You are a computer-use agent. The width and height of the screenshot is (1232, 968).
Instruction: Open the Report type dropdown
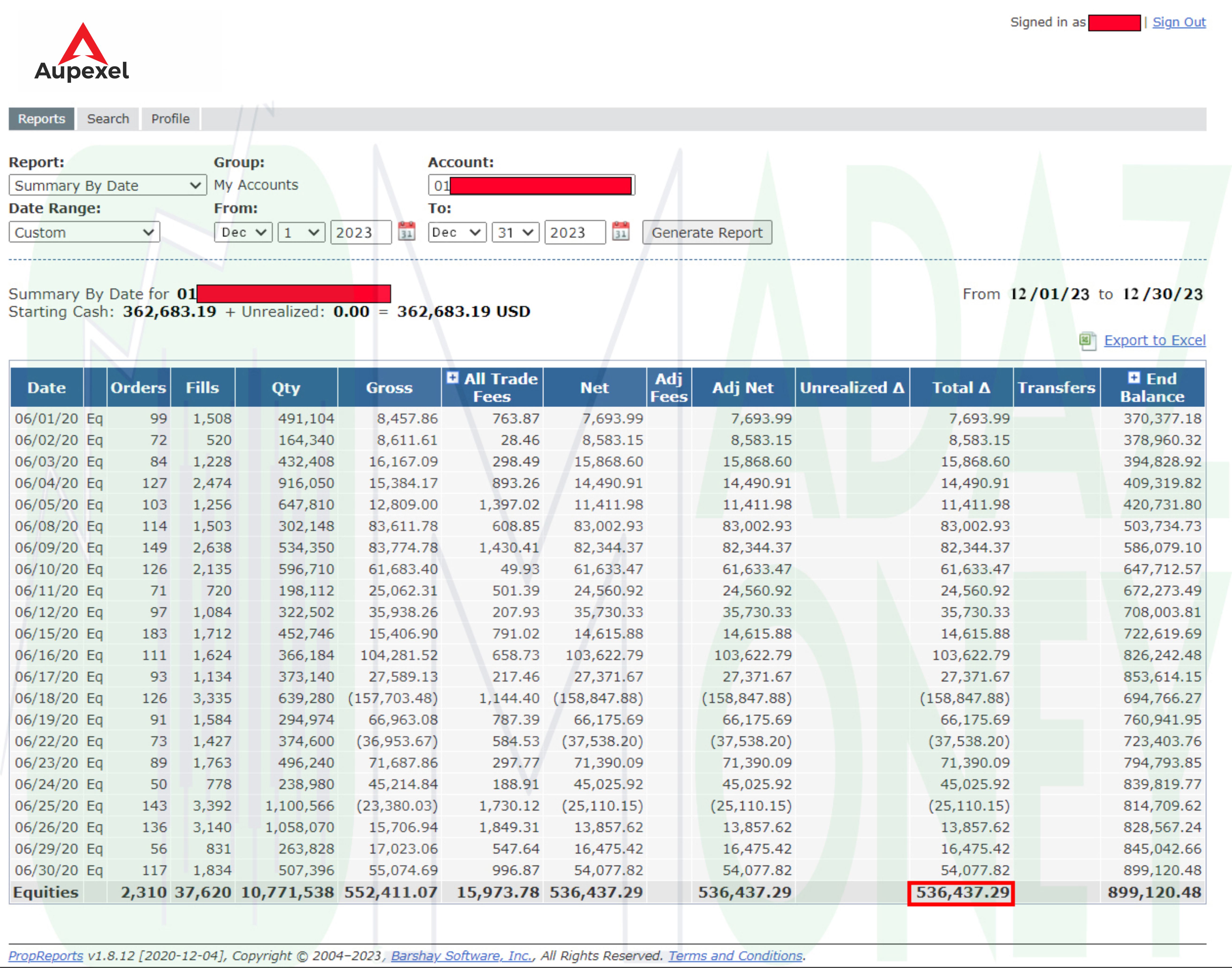click(108, 185)
